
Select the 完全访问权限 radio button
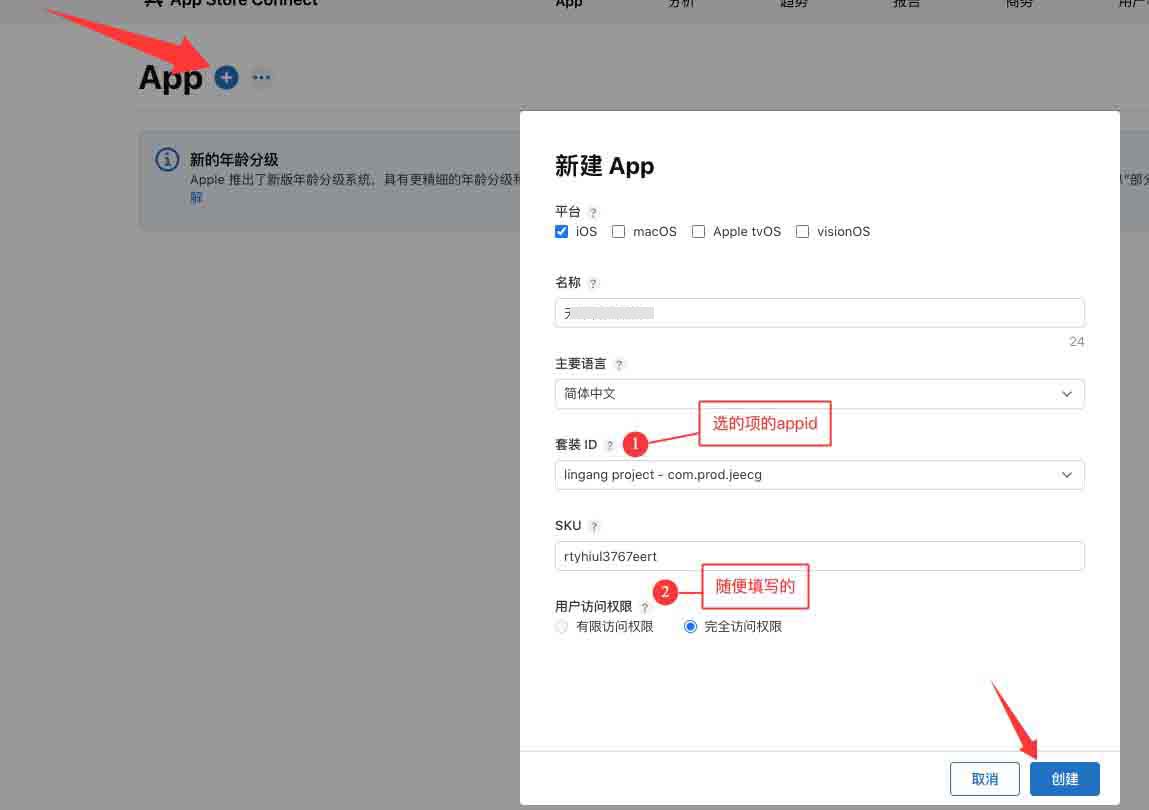click(x=690, y=626)
